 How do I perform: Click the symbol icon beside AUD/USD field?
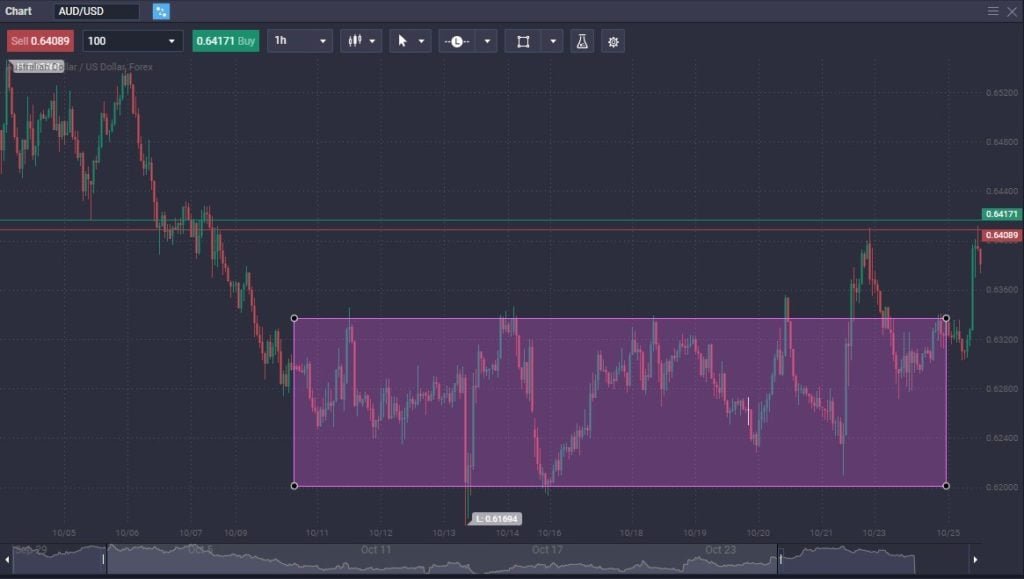(159, 11)
